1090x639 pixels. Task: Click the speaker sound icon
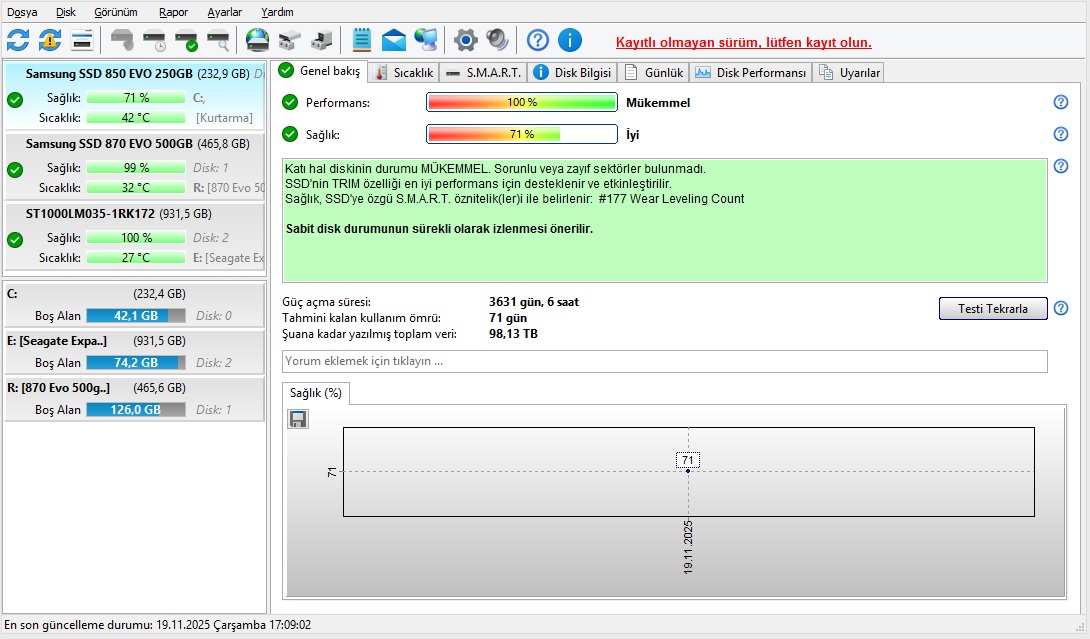tap(497, 40)
